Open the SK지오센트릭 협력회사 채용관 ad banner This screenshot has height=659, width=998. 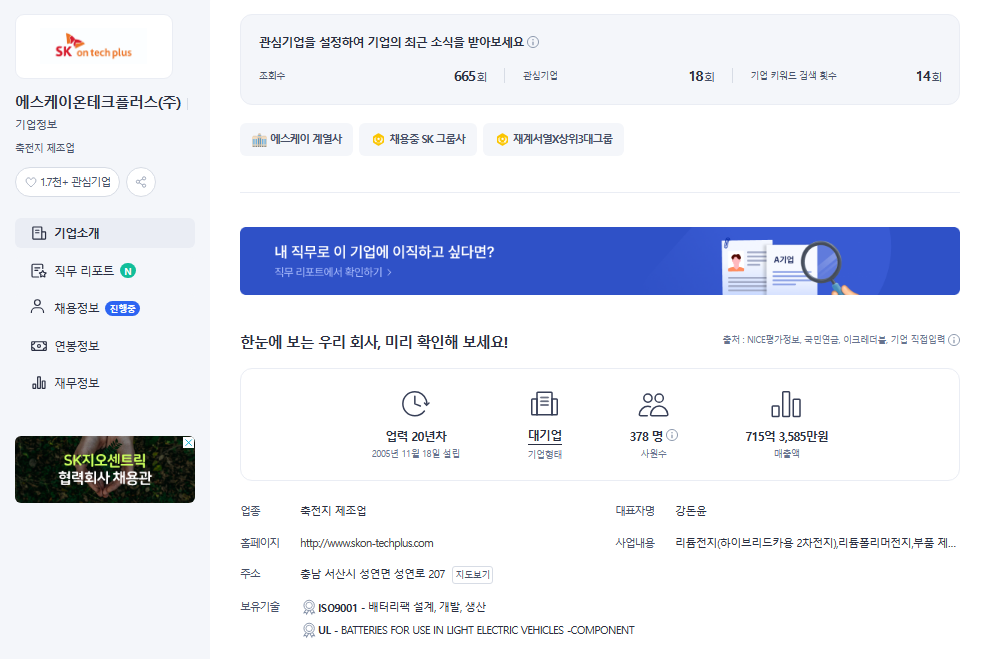click(x=105, y=469)
